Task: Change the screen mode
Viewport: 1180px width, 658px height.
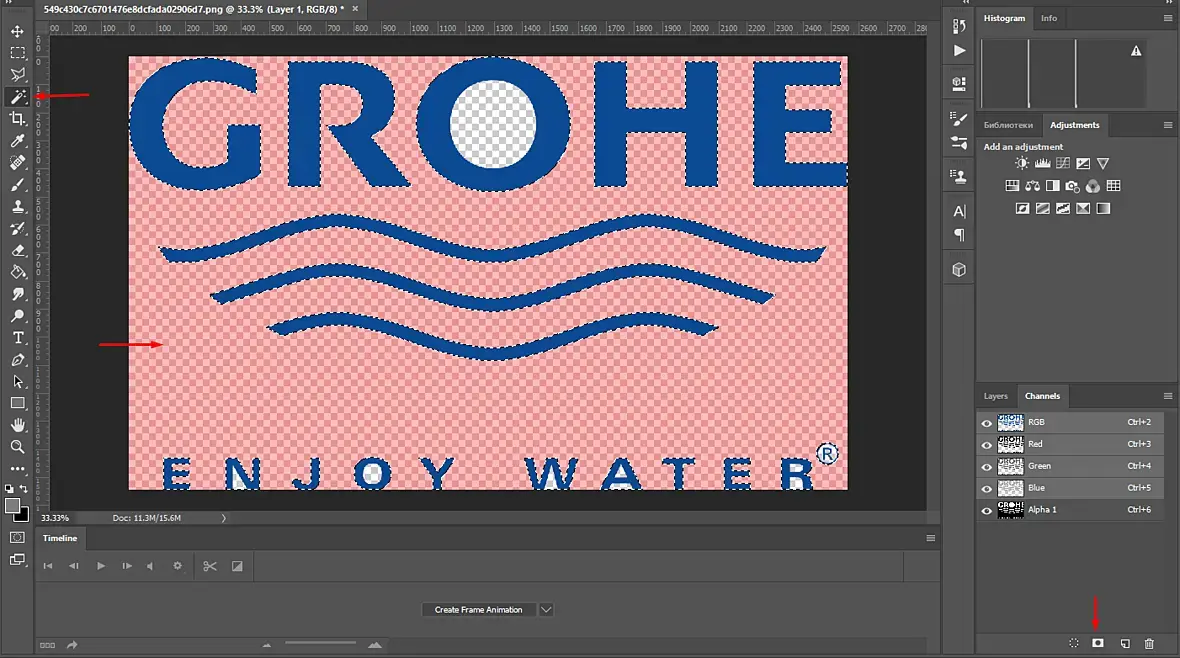Action: (17, 559)
